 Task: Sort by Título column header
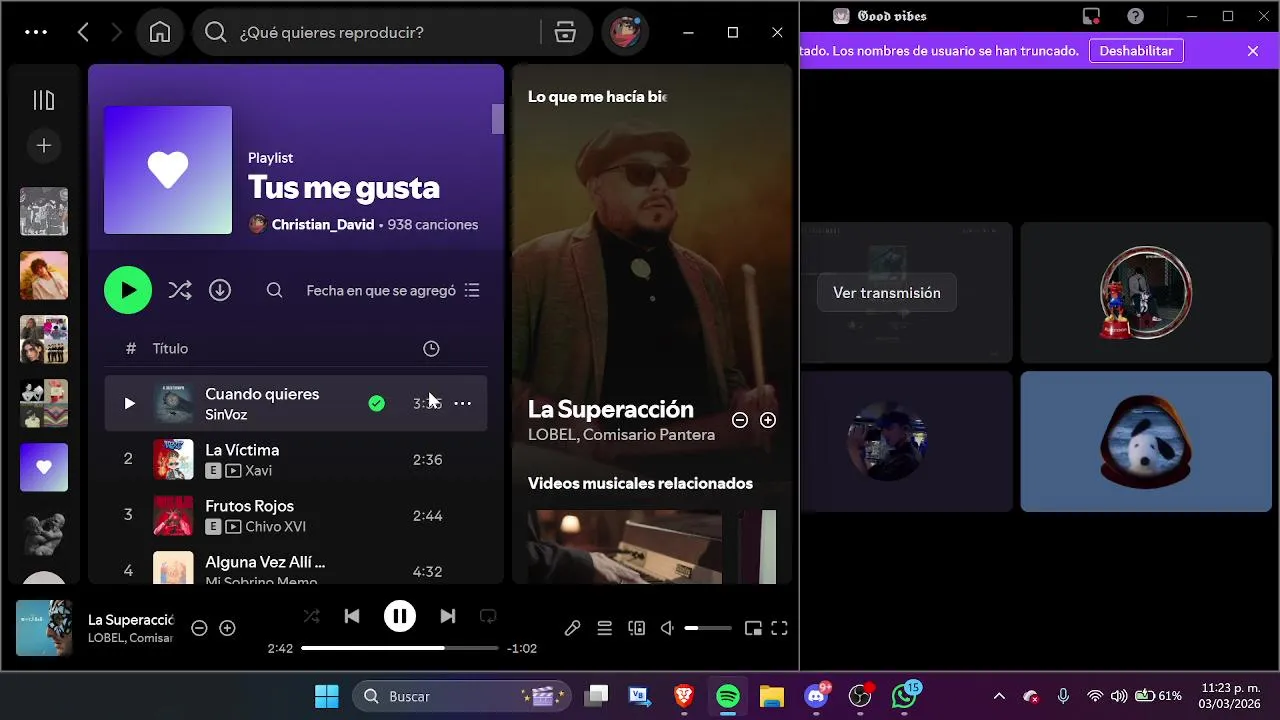tap(170, 348)
